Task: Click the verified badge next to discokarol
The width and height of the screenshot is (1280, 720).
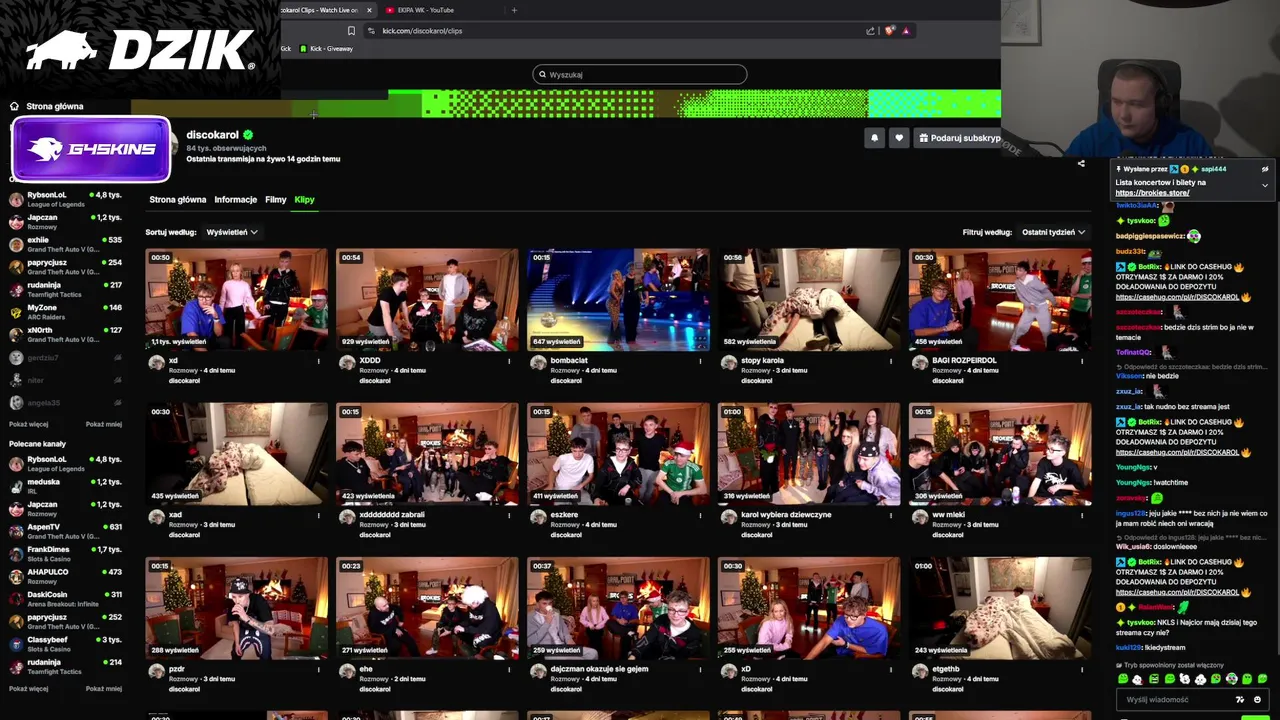Action: 248,135
